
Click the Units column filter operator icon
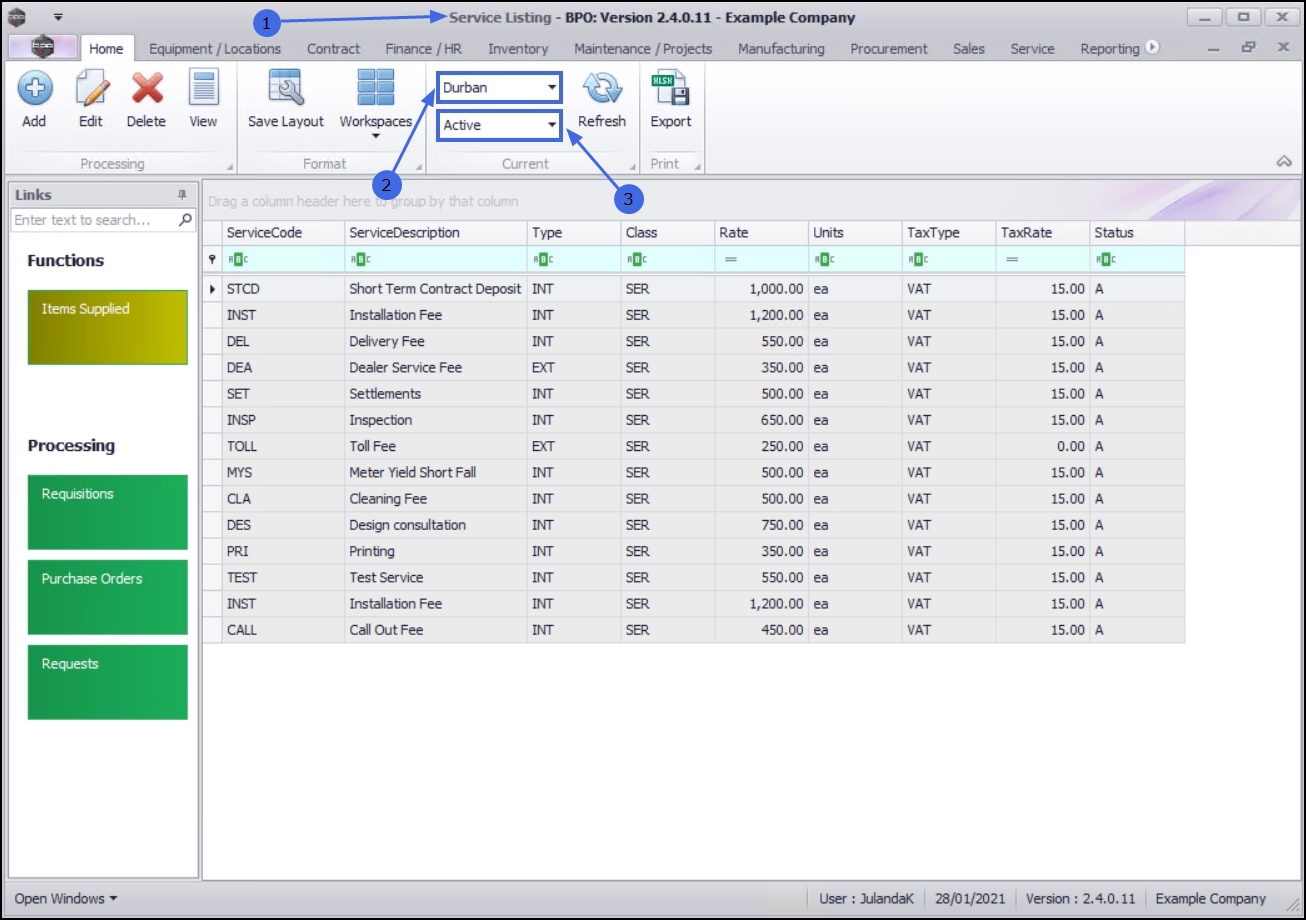(823, 259)
